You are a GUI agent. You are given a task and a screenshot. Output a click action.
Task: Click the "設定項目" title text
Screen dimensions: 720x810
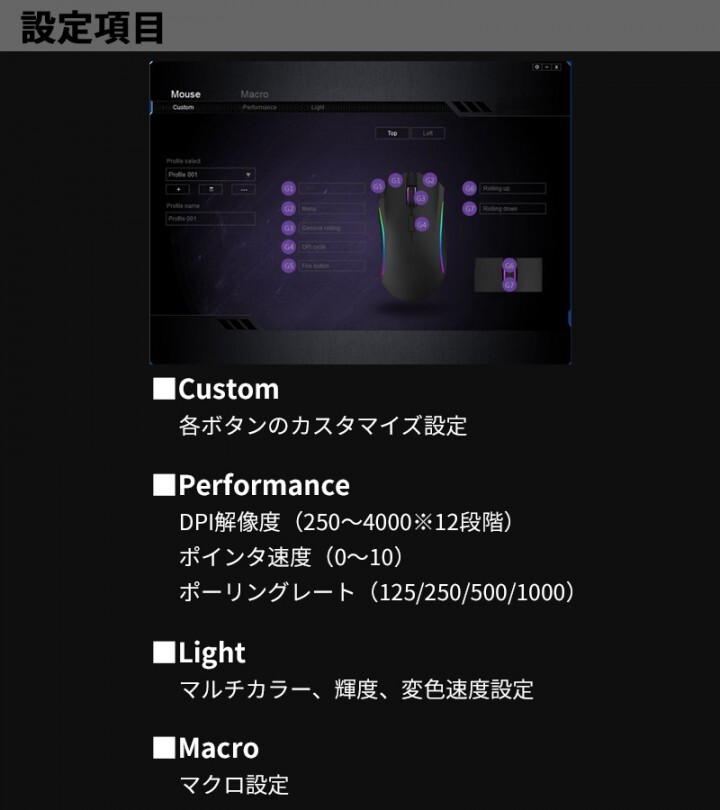point(92,28)
